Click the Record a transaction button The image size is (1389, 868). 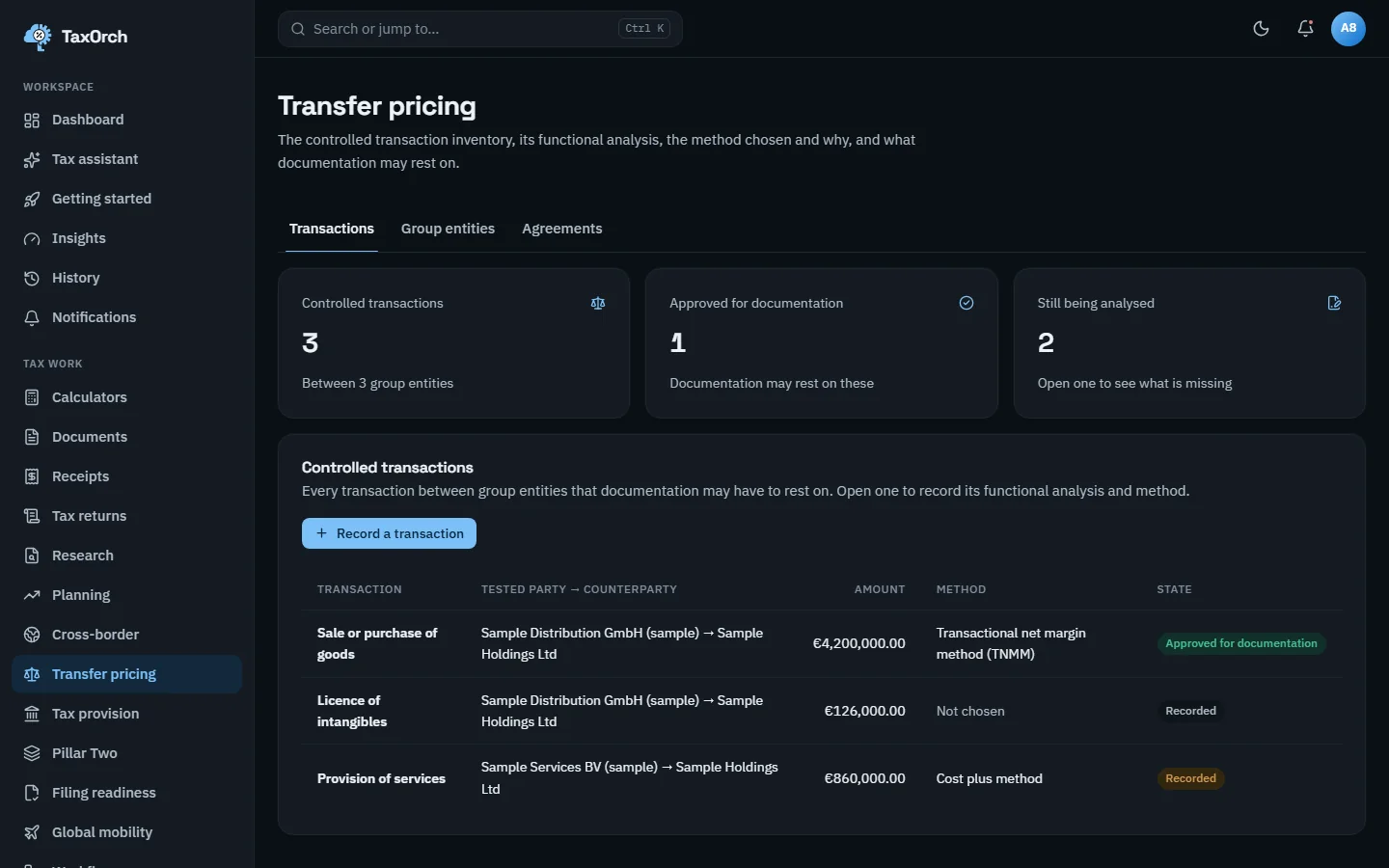pos(389,533)
